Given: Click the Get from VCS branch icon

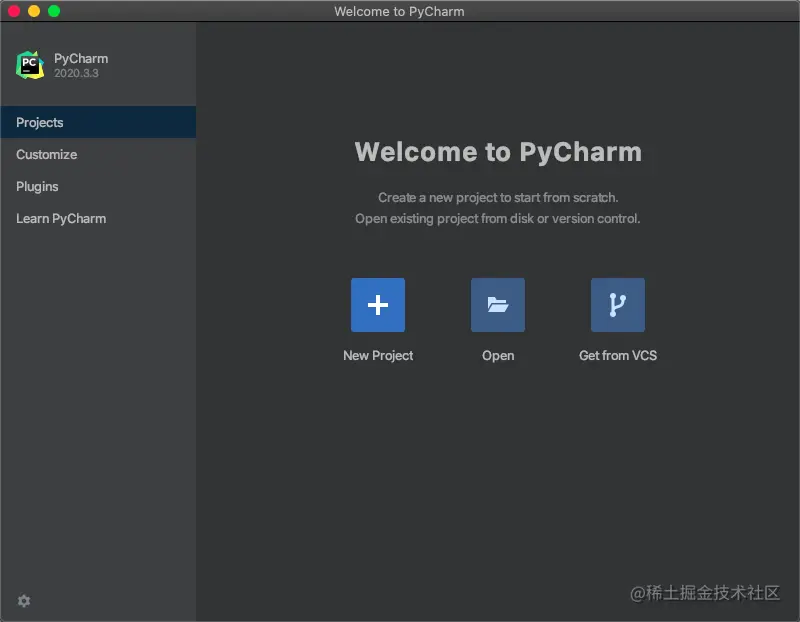Looking at the screenshot, I should click(618, 305).
